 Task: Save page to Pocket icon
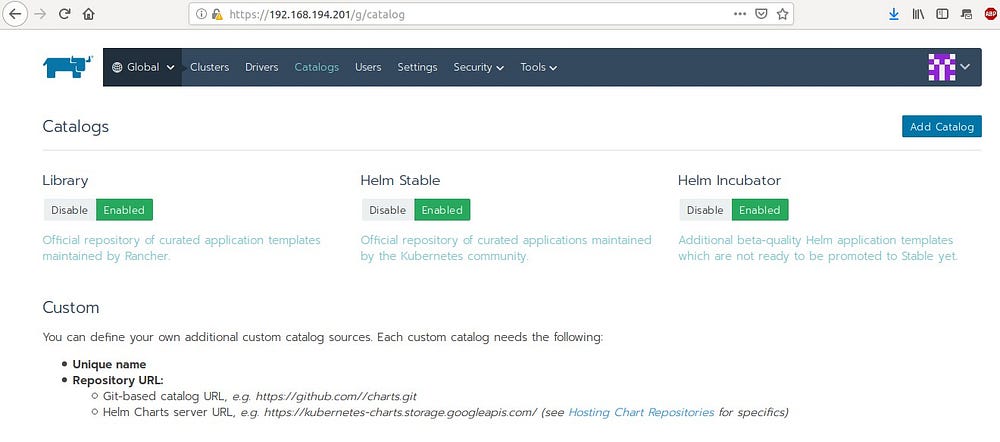[761, 13]
